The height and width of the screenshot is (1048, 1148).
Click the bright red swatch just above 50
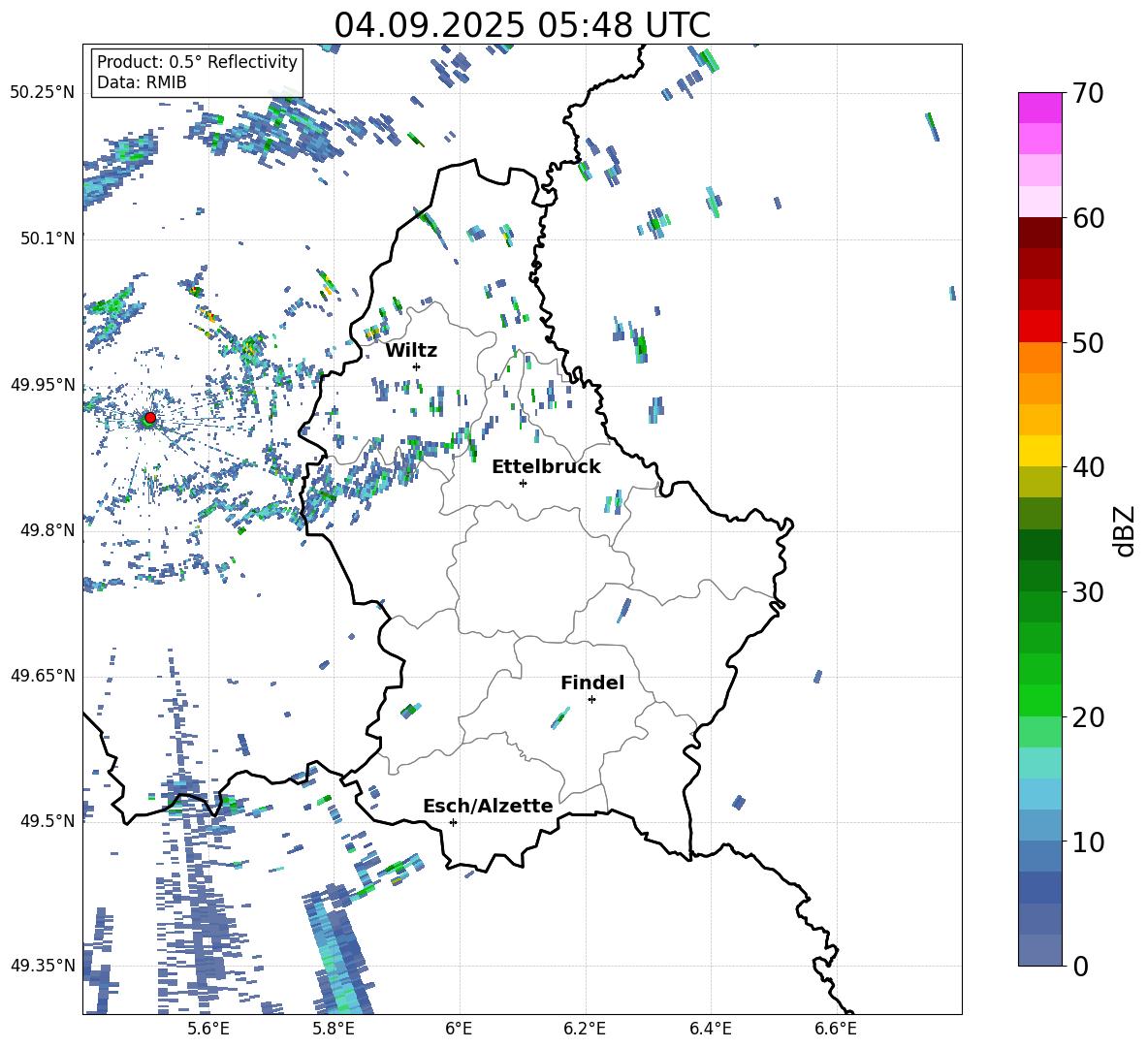(x=1039, y=327)
